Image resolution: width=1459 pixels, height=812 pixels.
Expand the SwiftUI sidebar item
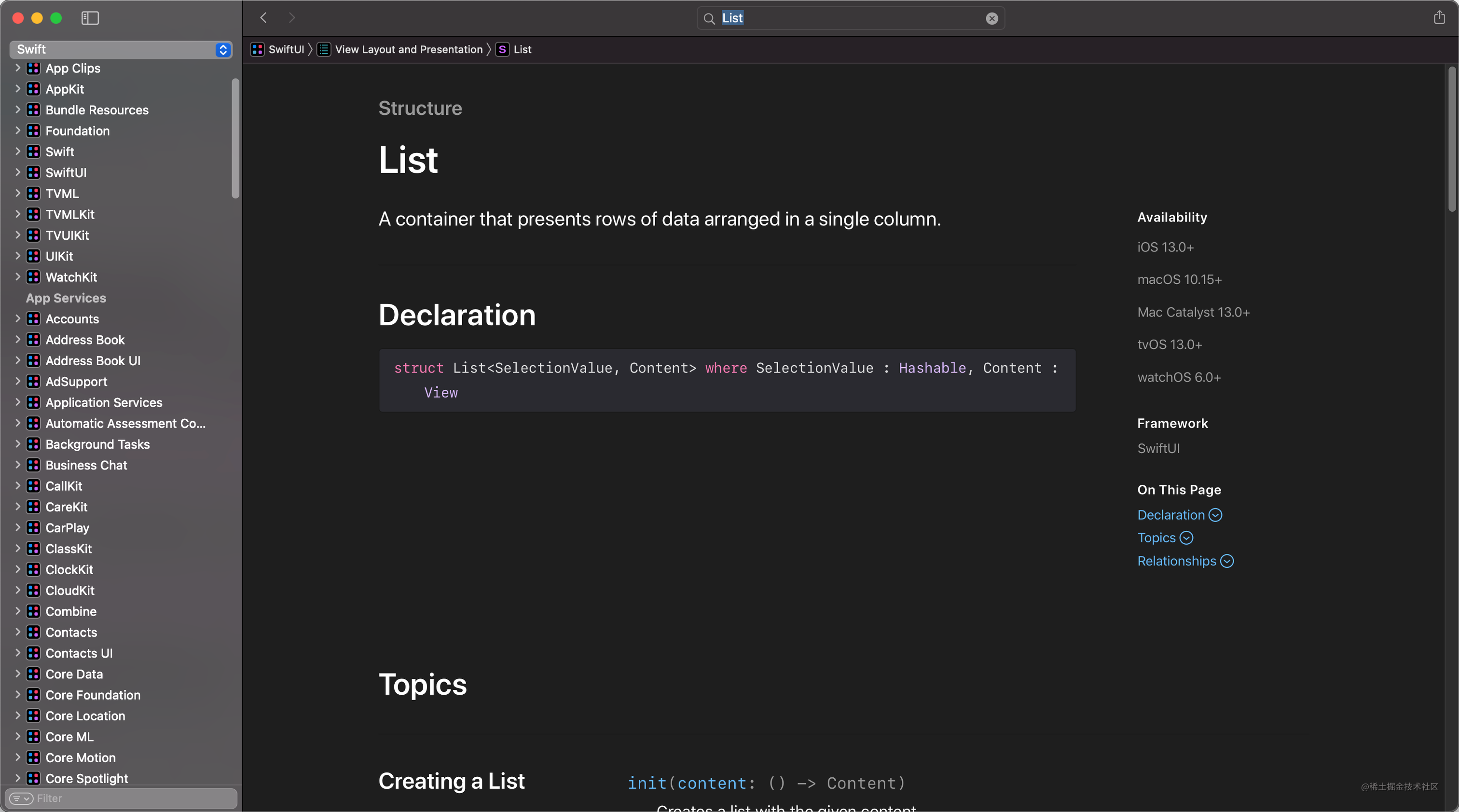point(17,173)
